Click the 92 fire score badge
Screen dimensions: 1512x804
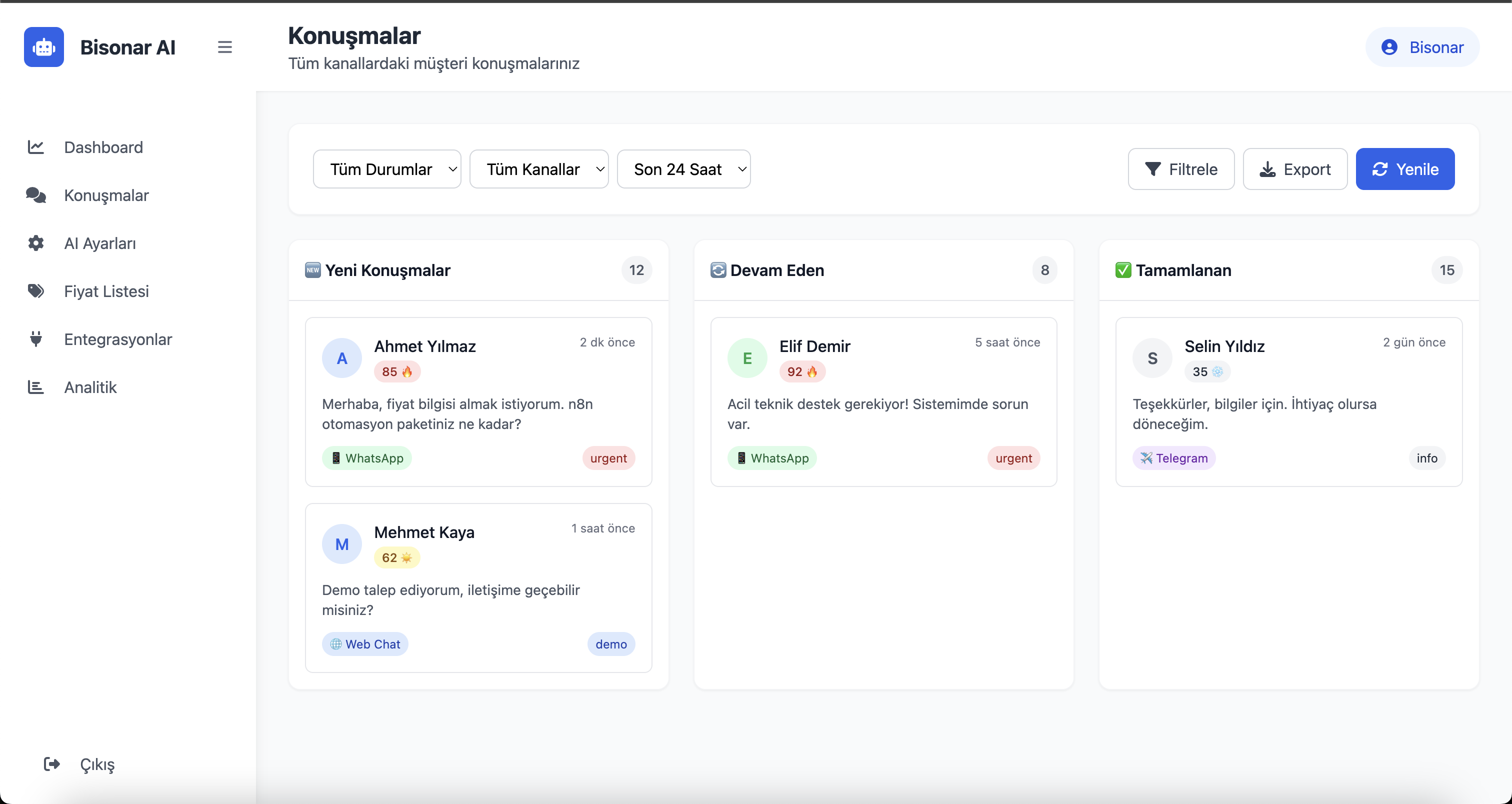pyautogui.click(x=802, y=371)
